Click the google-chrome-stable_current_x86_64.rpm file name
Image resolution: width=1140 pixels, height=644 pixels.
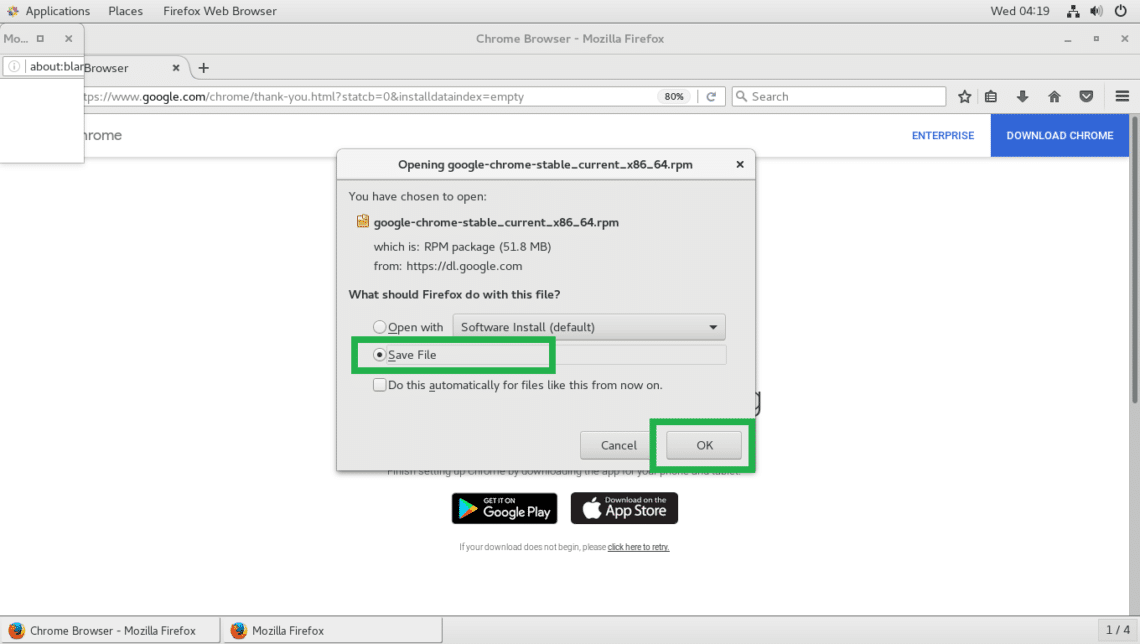tap(496, 222)
